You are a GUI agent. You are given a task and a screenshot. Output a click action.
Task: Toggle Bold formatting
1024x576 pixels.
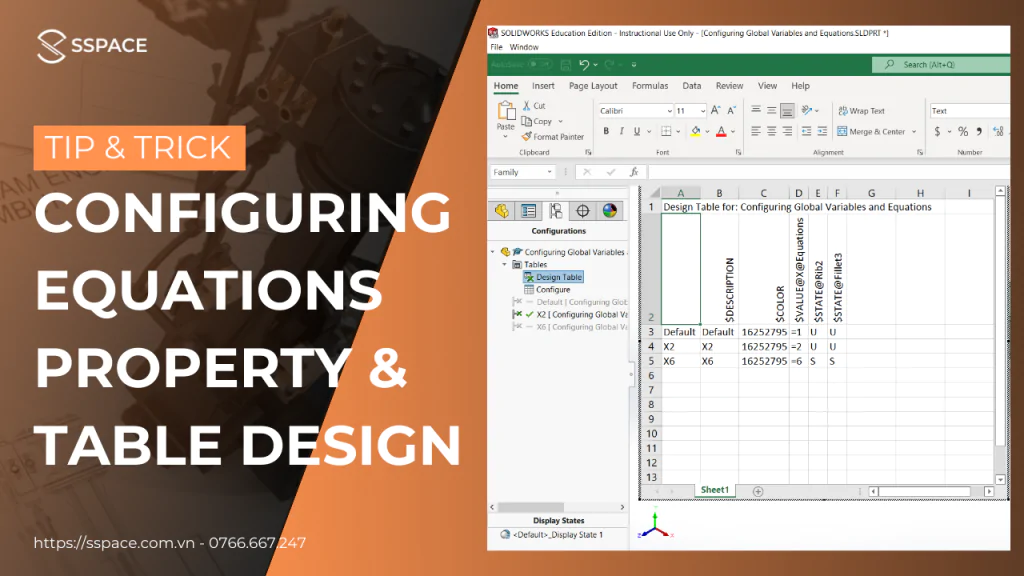(606, 131)
